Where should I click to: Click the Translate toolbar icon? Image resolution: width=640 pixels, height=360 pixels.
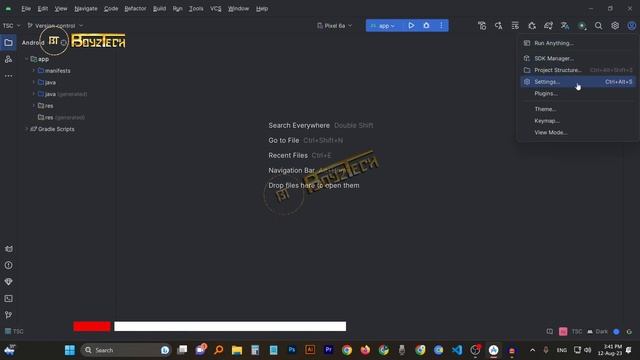tap(565, 26)
